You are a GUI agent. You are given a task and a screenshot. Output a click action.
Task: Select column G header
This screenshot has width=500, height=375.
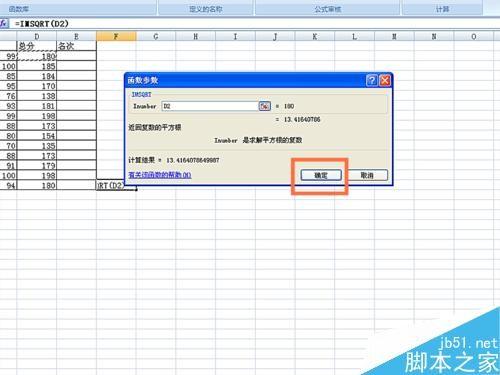[156, 36]
